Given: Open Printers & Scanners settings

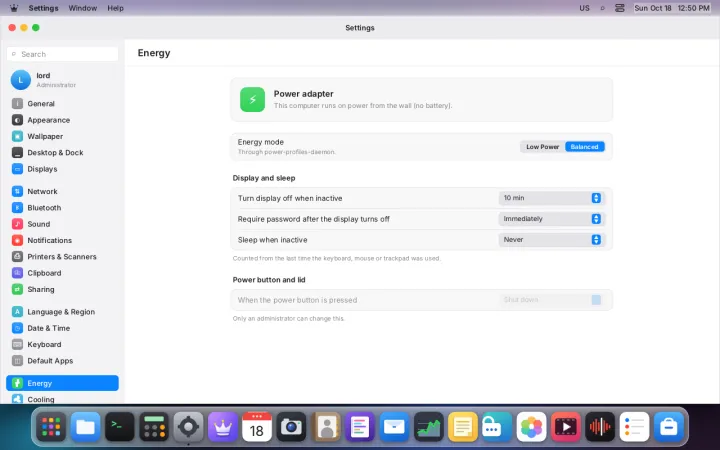Looking at the screenshot, I should 62,257.
